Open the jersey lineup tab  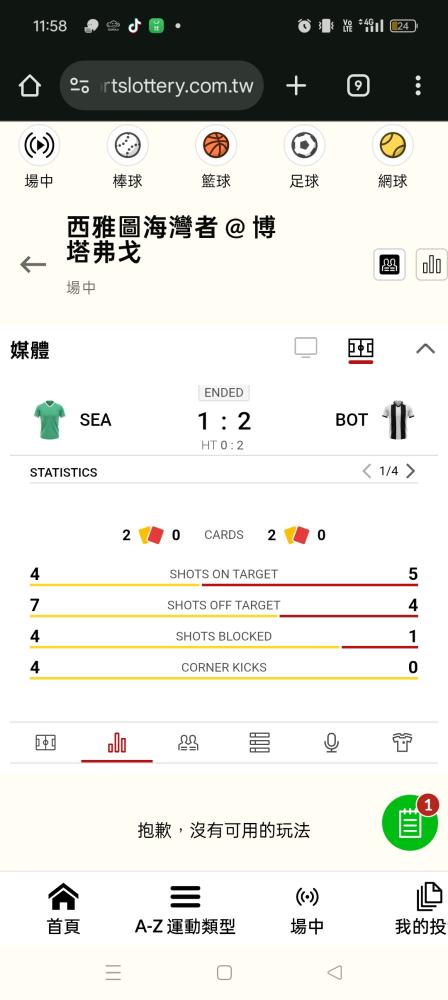click(402, 742)
